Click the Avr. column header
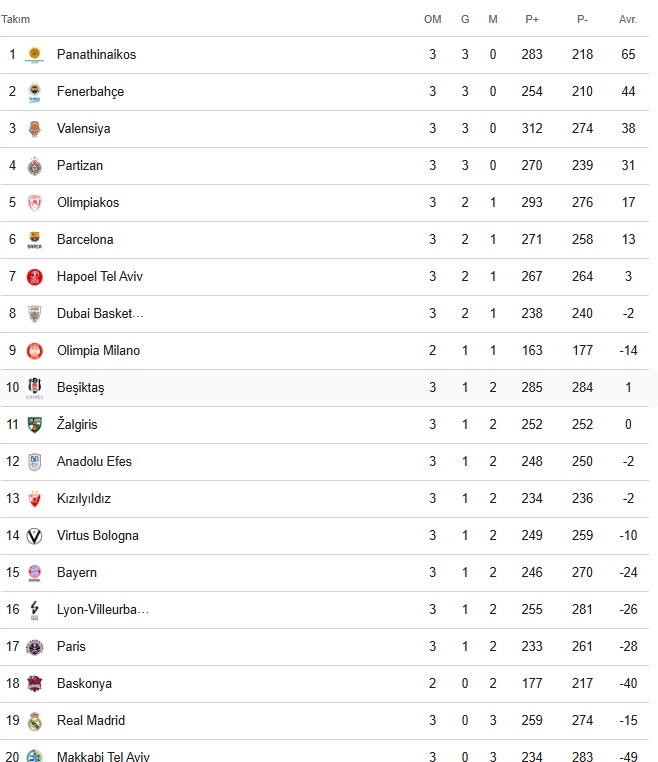 pyautogui.click(x=628, y=19)
